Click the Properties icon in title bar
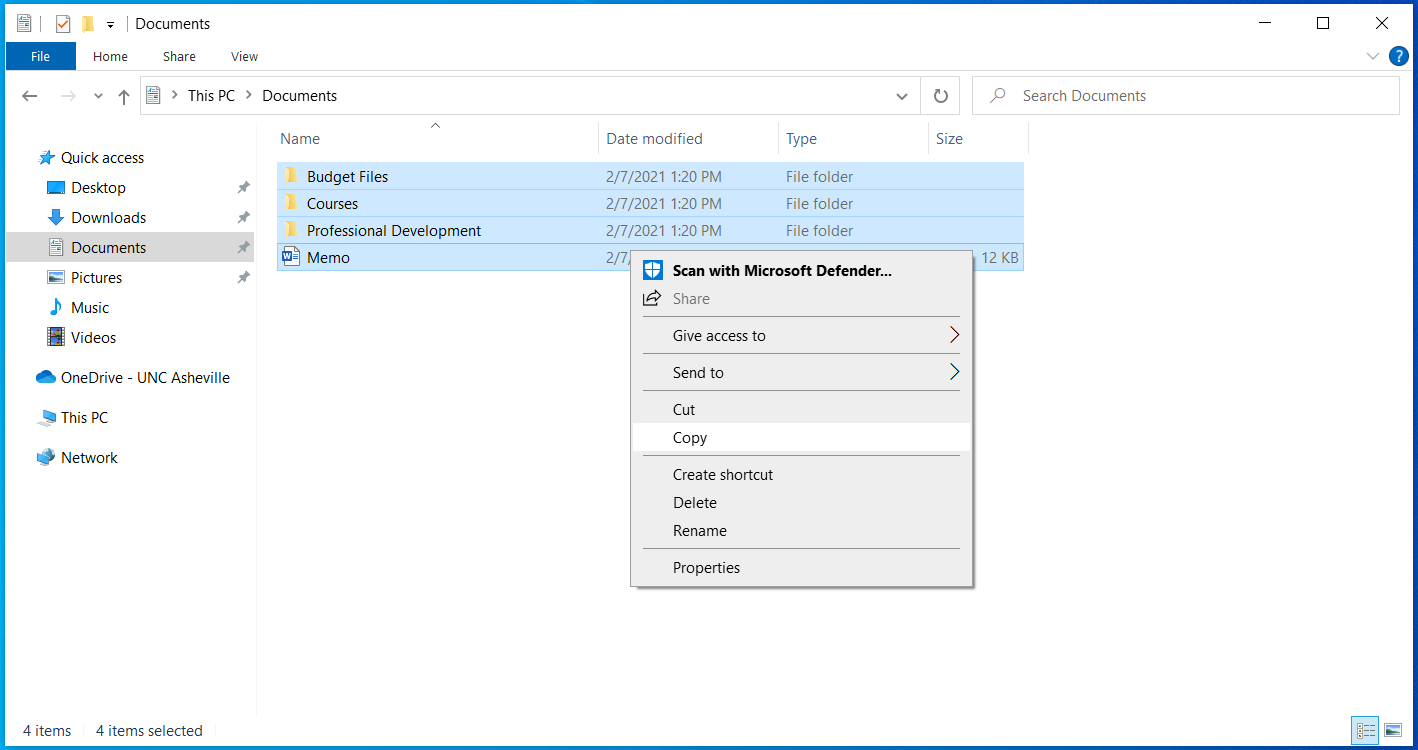The height and width of the screenshot is (750, 1418). point(63,24)
